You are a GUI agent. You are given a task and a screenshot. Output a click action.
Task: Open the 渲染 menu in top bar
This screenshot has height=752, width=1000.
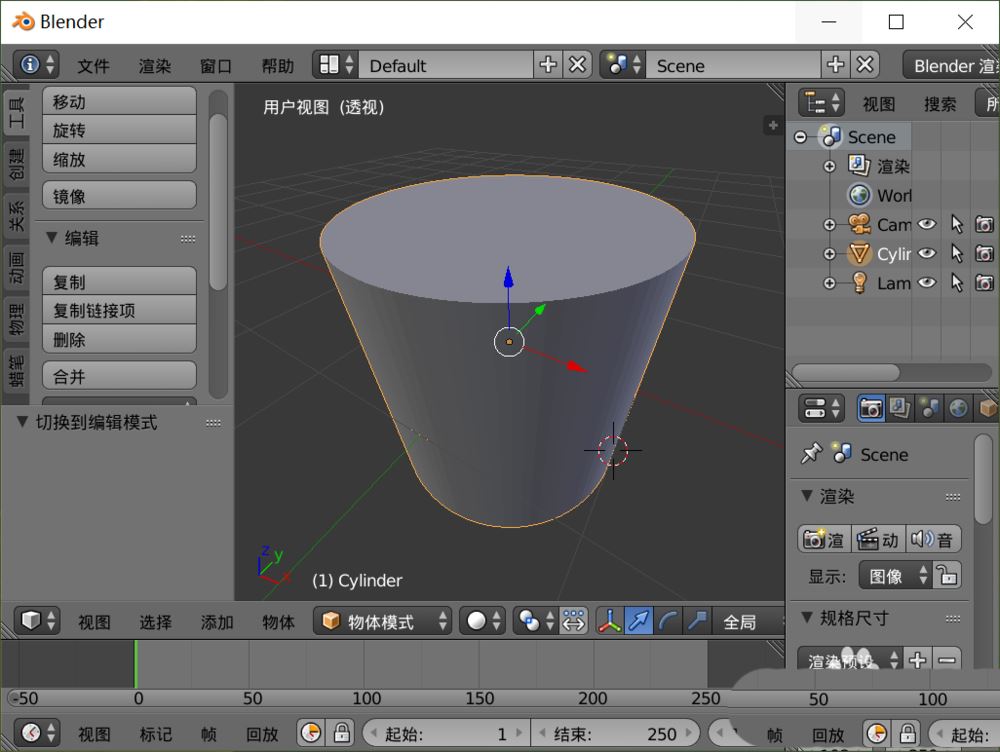tap(154, 65)
